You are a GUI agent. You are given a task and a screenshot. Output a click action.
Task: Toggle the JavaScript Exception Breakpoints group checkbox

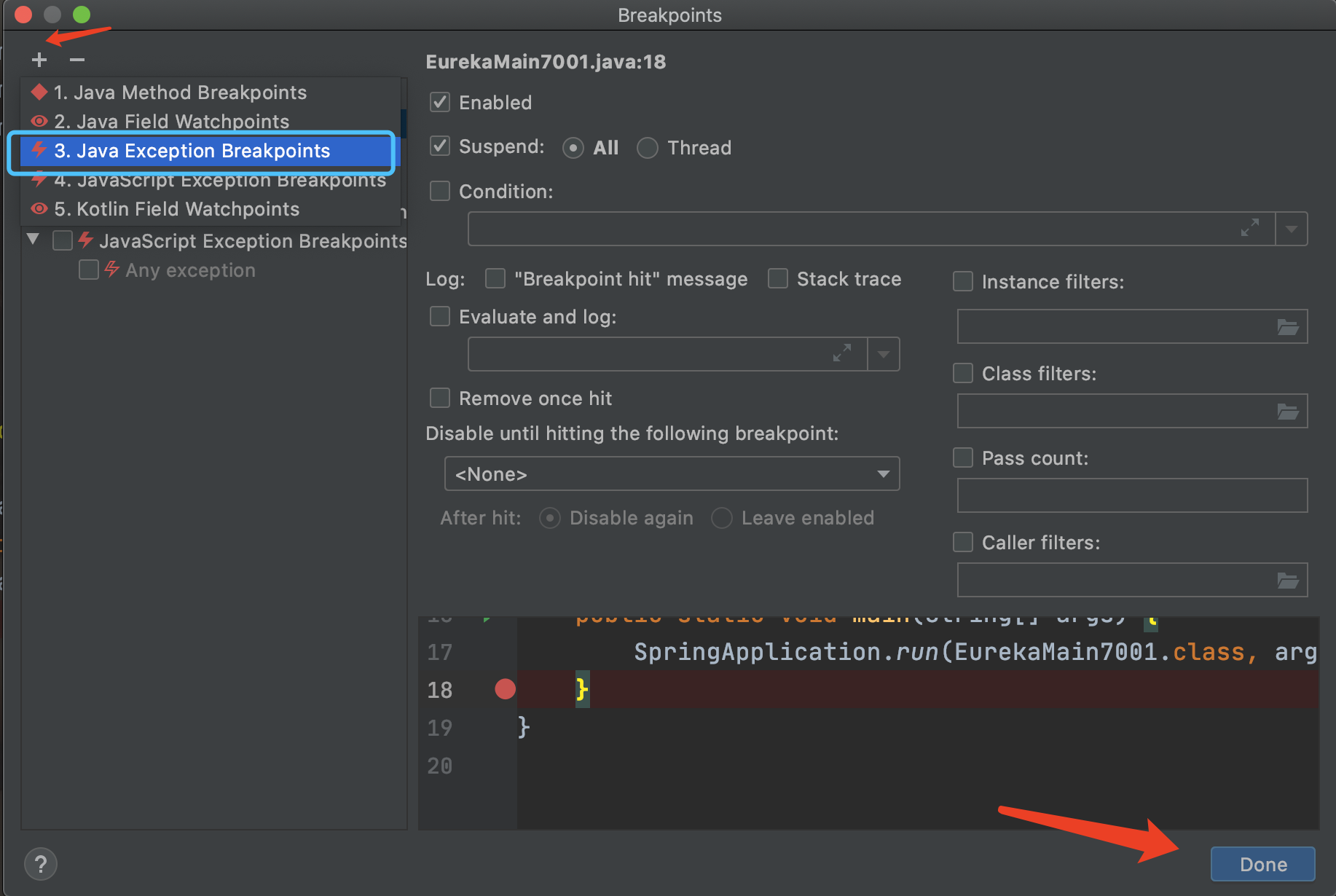pyautogui.click(x=63, y=240)
